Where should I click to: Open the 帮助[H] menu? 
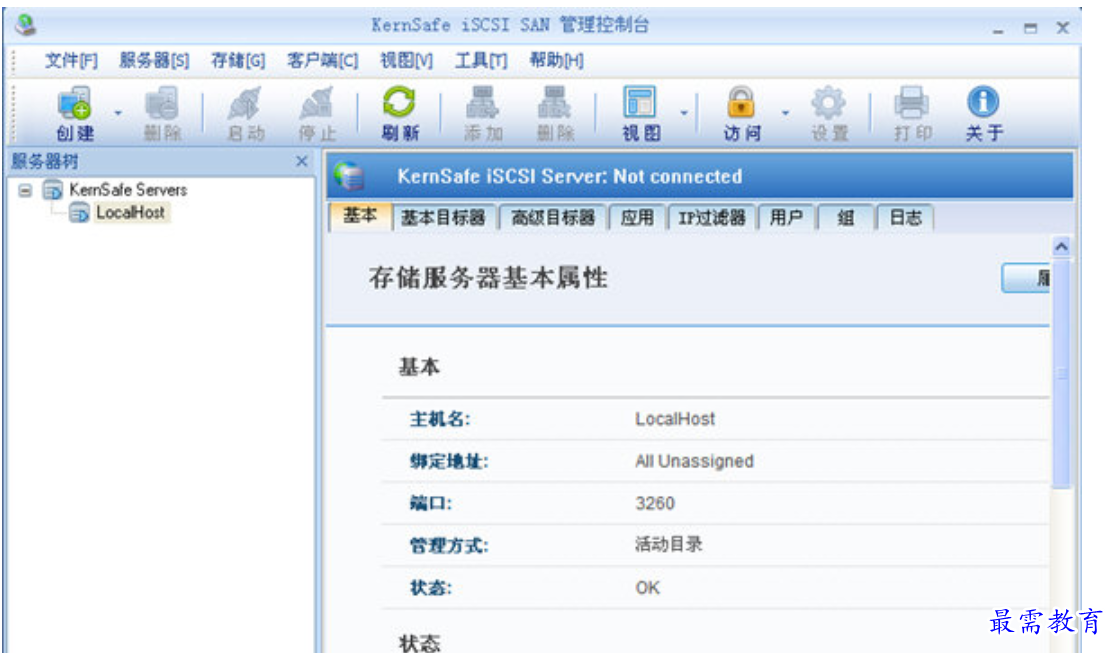[556, 61]
